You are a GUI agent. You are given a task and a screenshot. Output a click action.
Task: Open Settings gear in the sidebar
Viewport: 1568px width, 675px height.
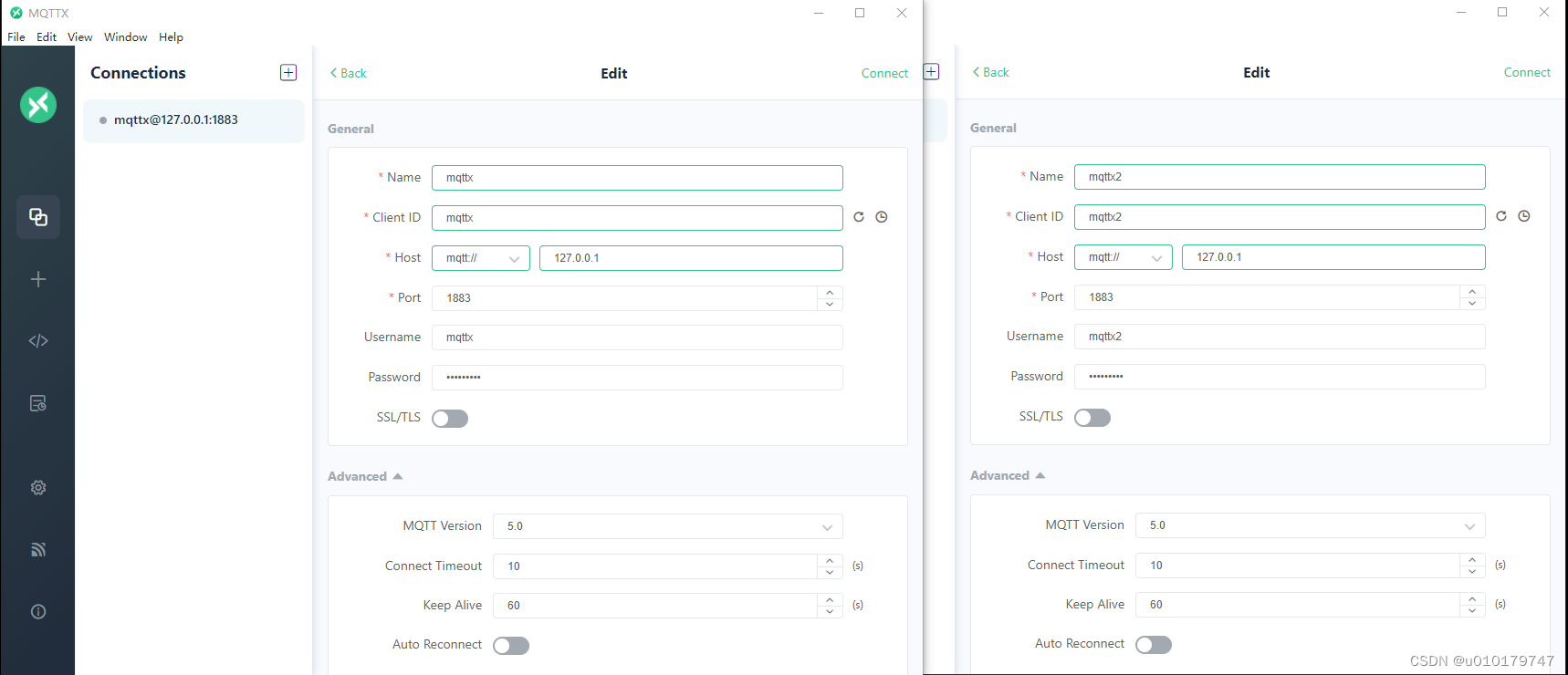tap(38, 487)
